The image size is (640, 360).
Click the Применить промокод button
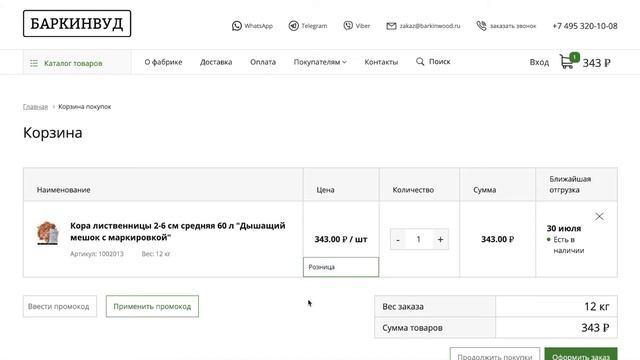pyautogui.click(x=152, y=306)
